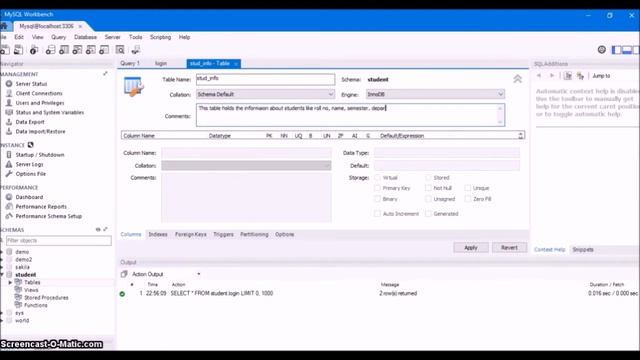The height and width of the screenshot is (360, 640).
Task: Click the Table Name input field
Action: [266, 79]
